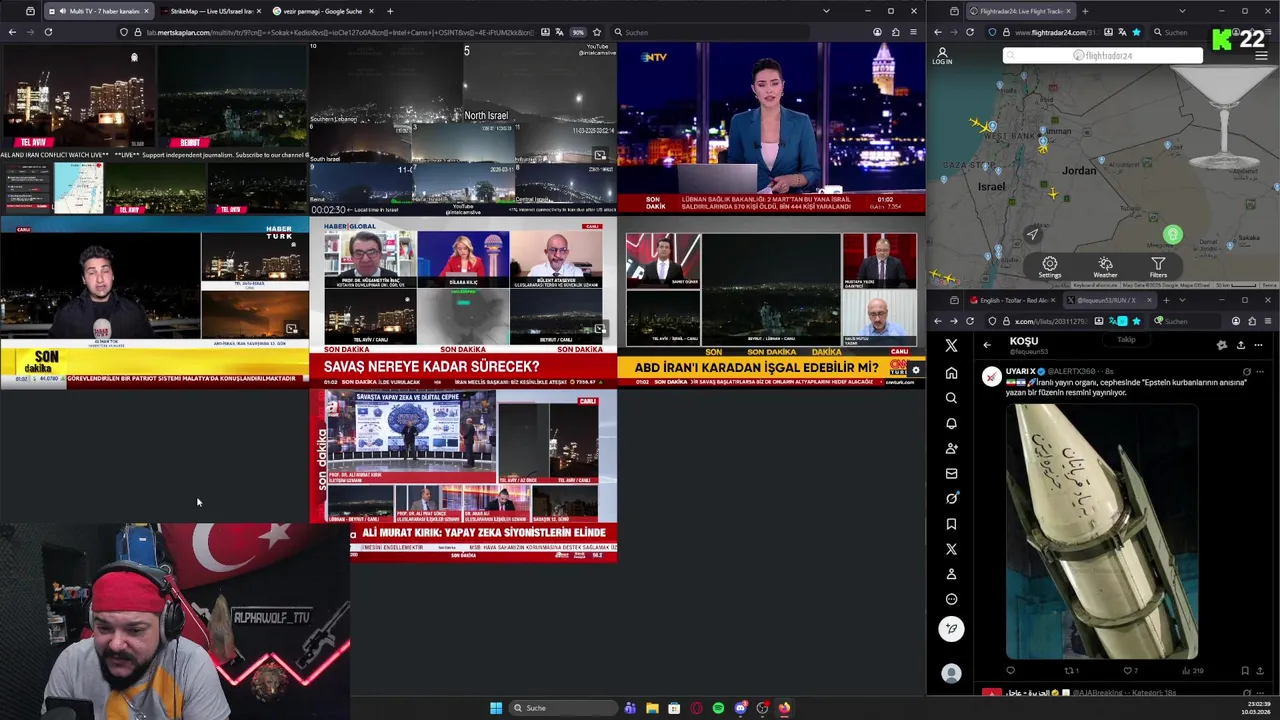Open new tab in Multi TV browser
This screenshot has height=720, width=1280.
[x=390, y=11]
